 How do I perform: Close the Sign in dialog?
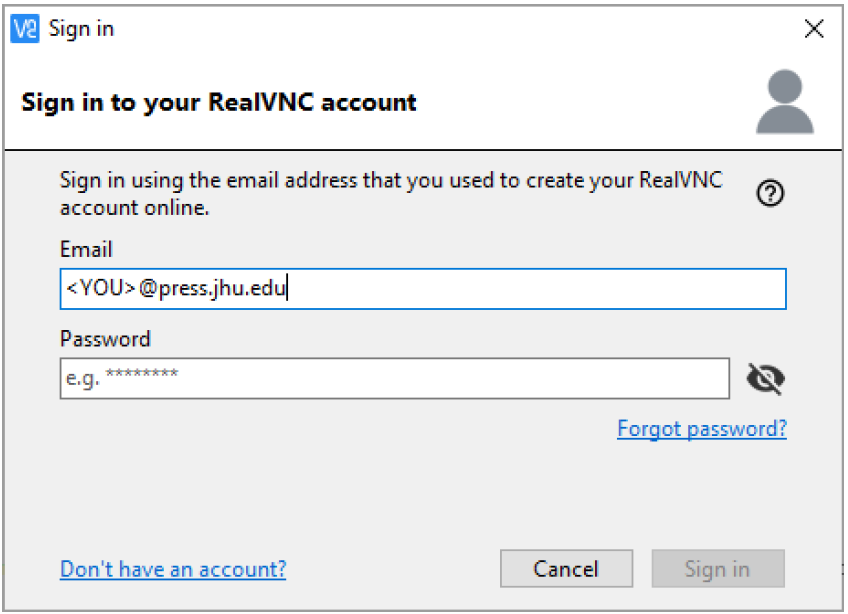[814, 29]
